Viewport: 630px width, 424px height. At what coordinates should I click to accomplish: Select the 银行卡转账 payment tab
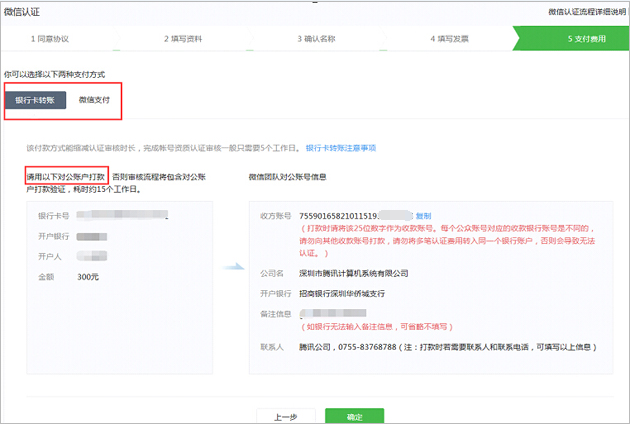tap(35, 100)
